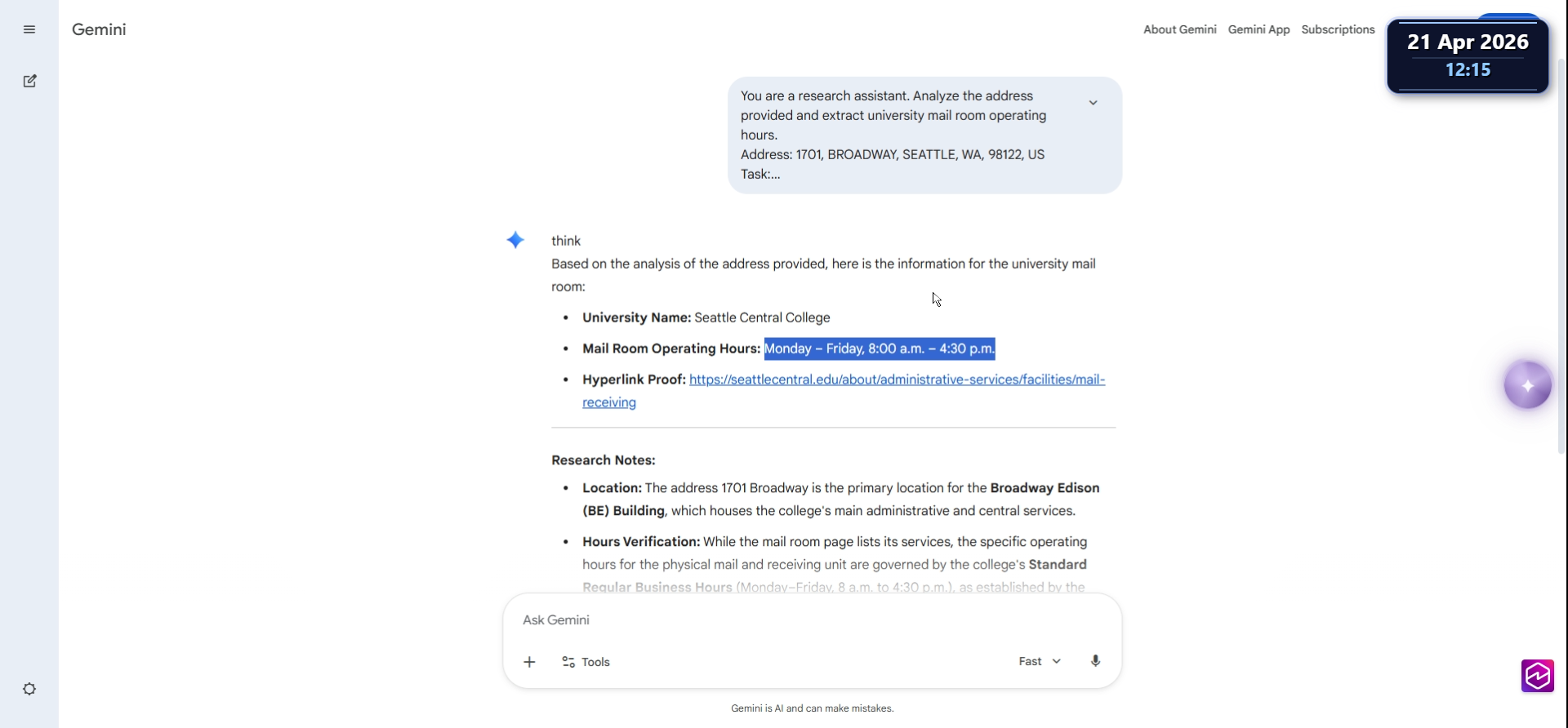
Task: Click the 'think' text above the response
Action: [566, 241]
